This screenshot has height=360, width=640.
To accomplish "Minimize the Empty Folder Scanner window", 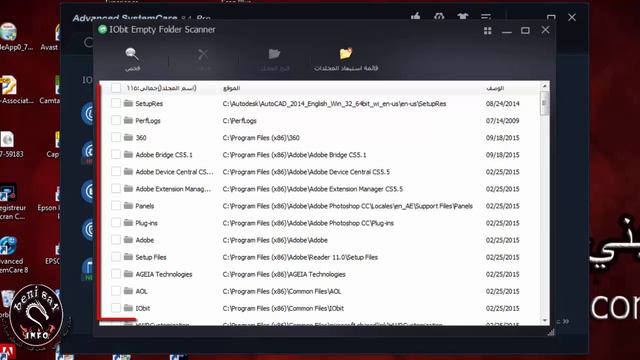I will (507, 31).
